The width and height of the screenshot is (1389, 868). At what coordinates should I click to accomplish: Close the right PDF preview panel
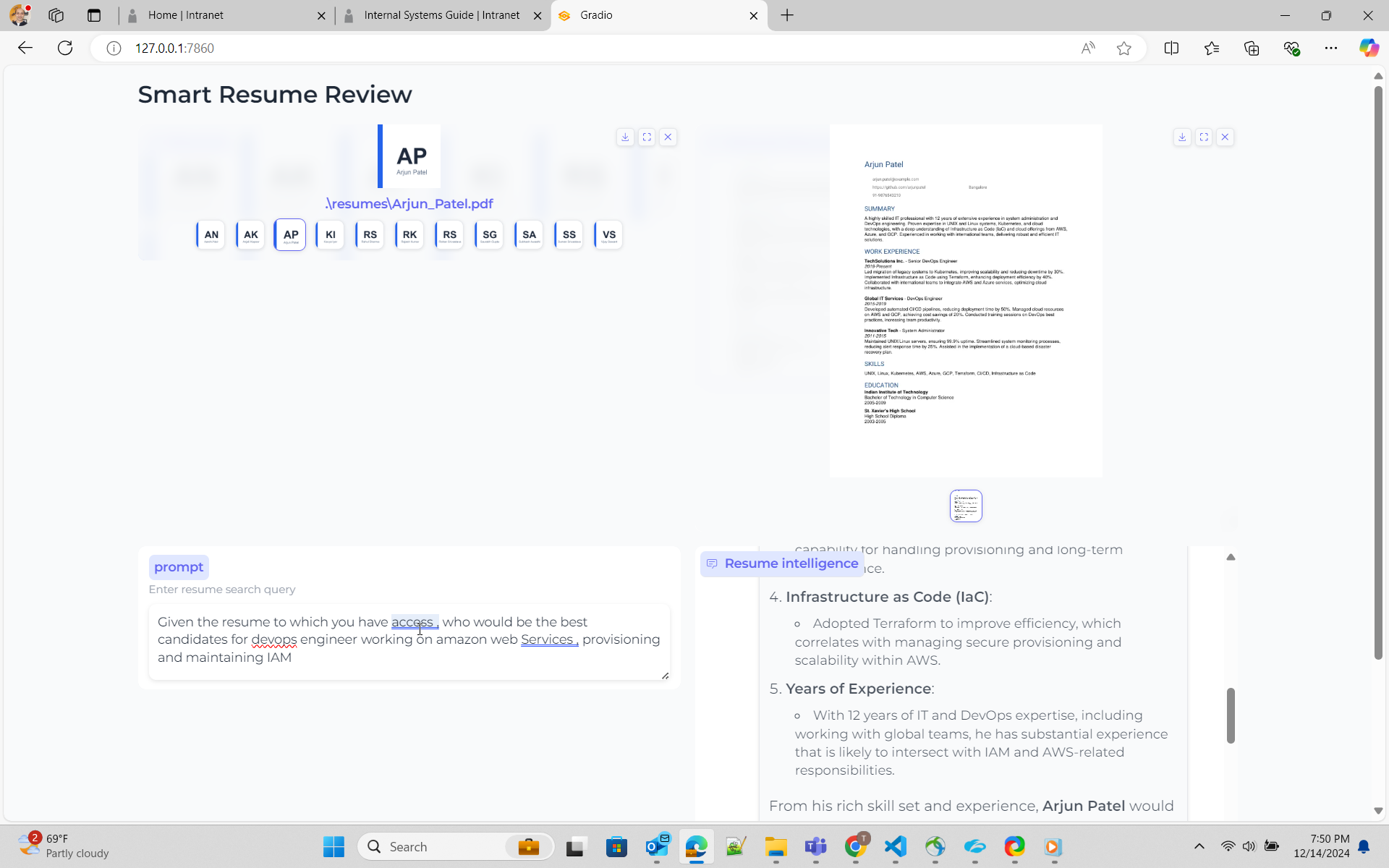[1225, 137]
